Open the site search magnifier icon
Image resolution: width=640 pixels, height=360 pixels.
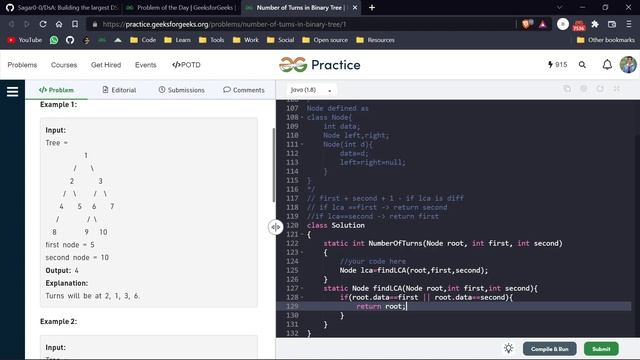(x=582, y=64)
